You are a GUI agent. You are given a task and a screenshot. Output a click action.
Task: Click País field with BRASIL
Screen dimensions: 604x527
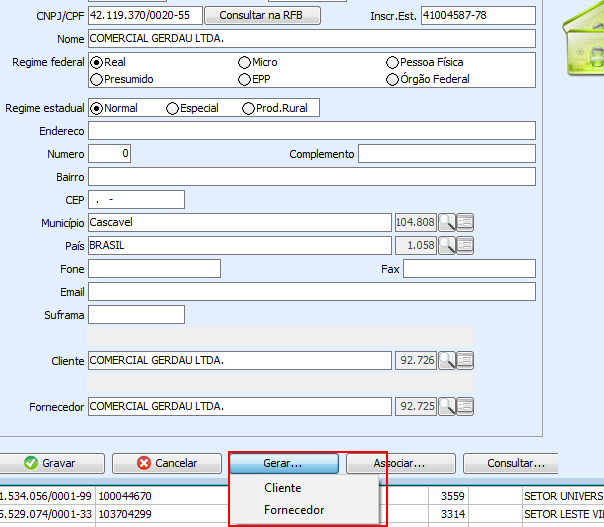click(240, 246)
